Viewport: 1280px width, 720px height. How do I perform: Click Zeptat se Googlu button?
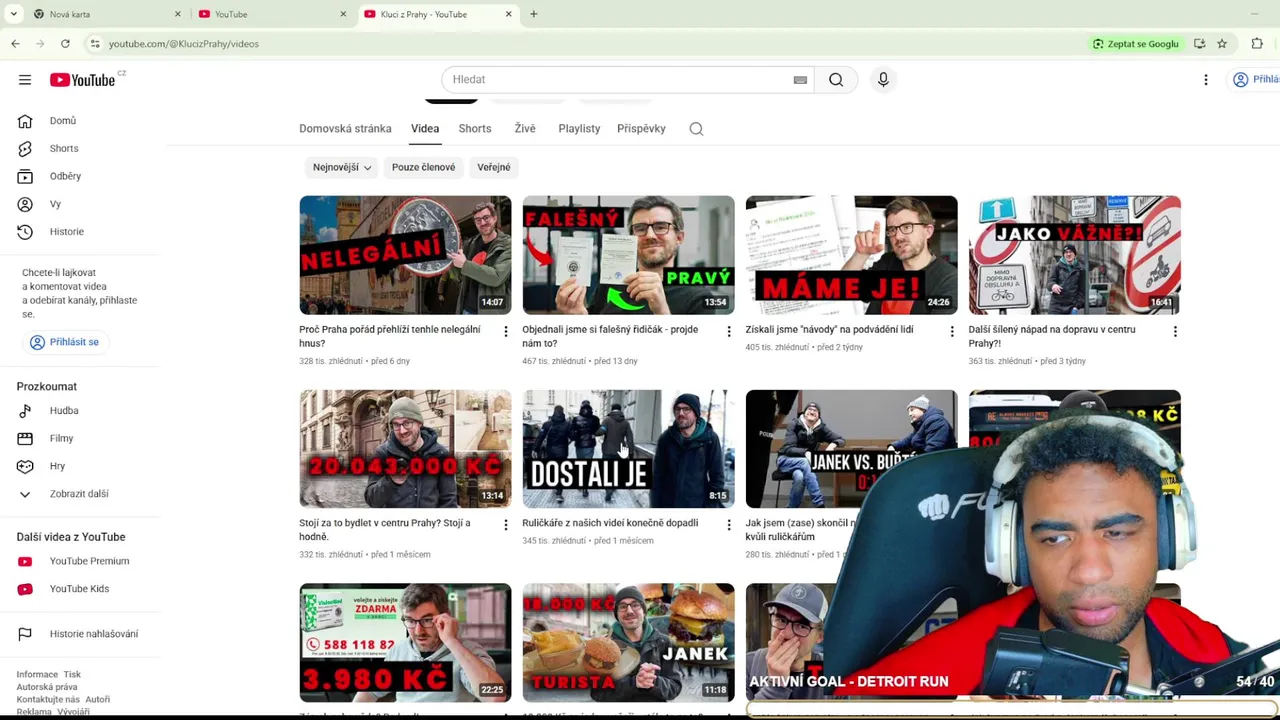tap(1136, 44)
